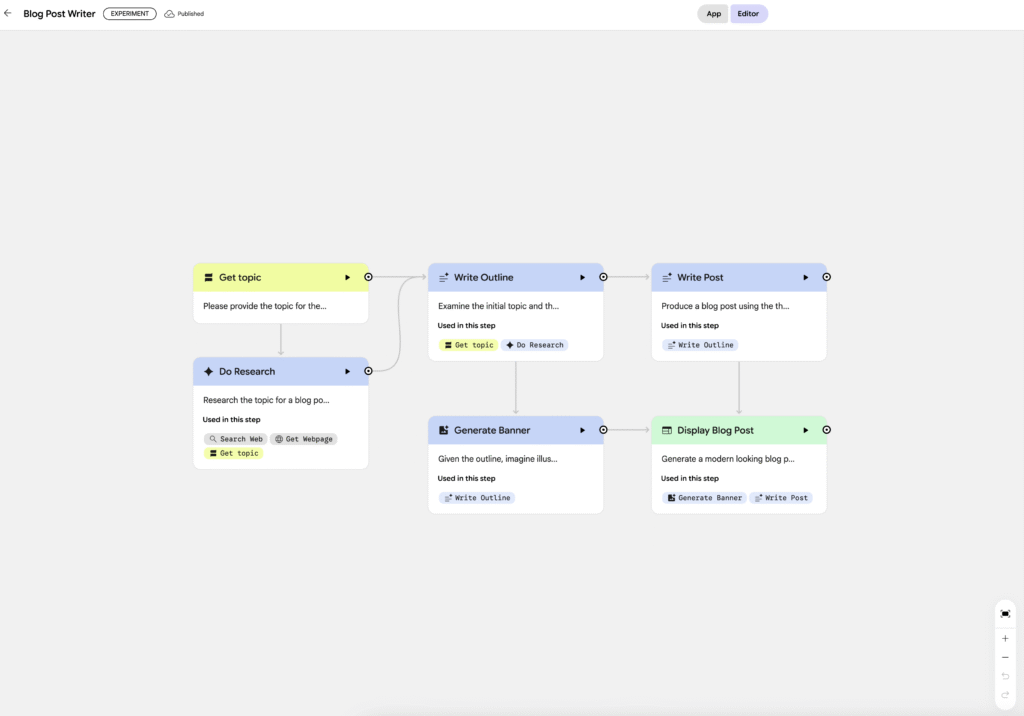Run the Do Research step play icon
Screen dimensions: 1024x716
click(348, 371)
